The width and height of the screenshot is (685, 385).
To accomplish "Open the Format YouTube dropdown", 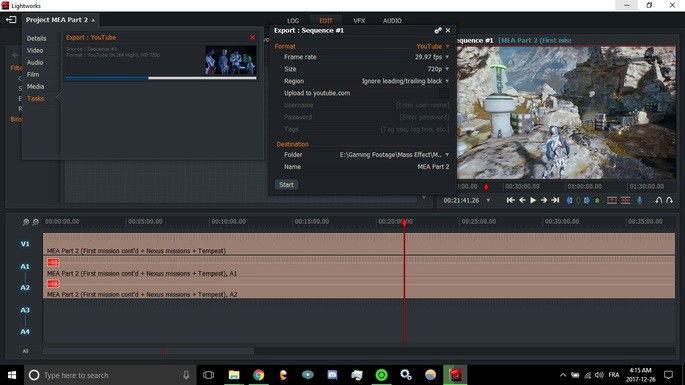I will (432, 46).
